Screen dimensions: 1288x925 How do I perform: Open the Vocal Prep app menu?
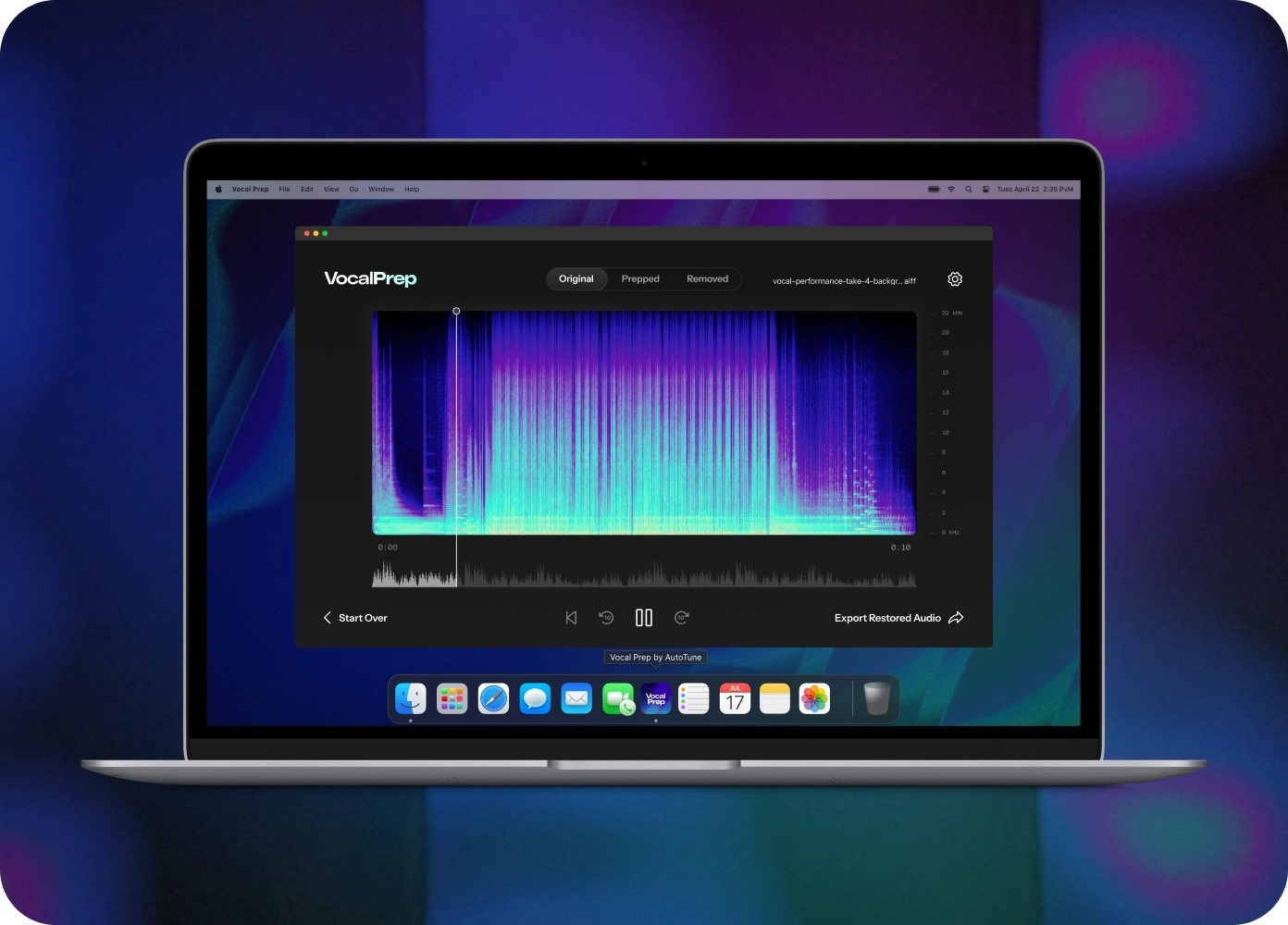[250, 190]
